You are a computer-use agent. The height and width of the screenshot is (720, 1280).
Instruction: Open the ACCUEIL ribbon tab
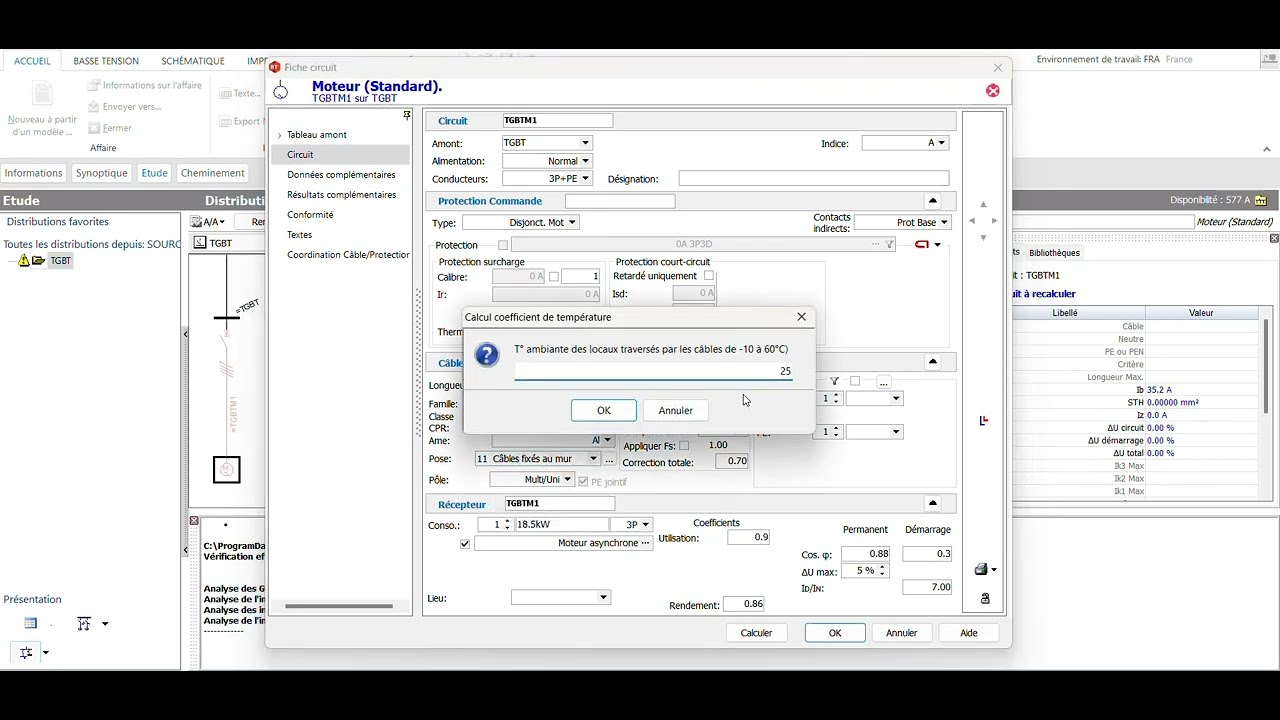pos(33,61)
